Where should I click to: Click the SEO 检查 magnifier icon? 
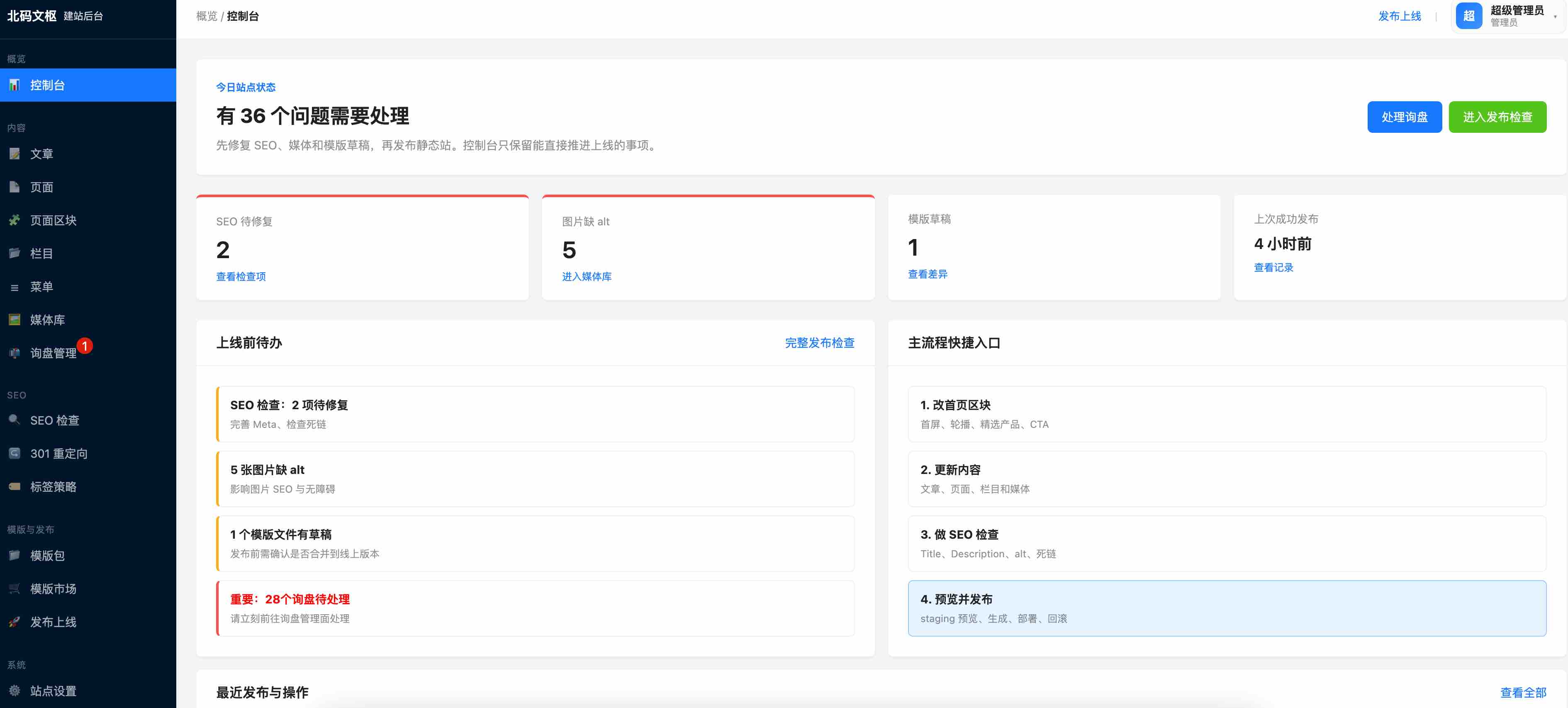pyautogui.click(x=15, y=420)
